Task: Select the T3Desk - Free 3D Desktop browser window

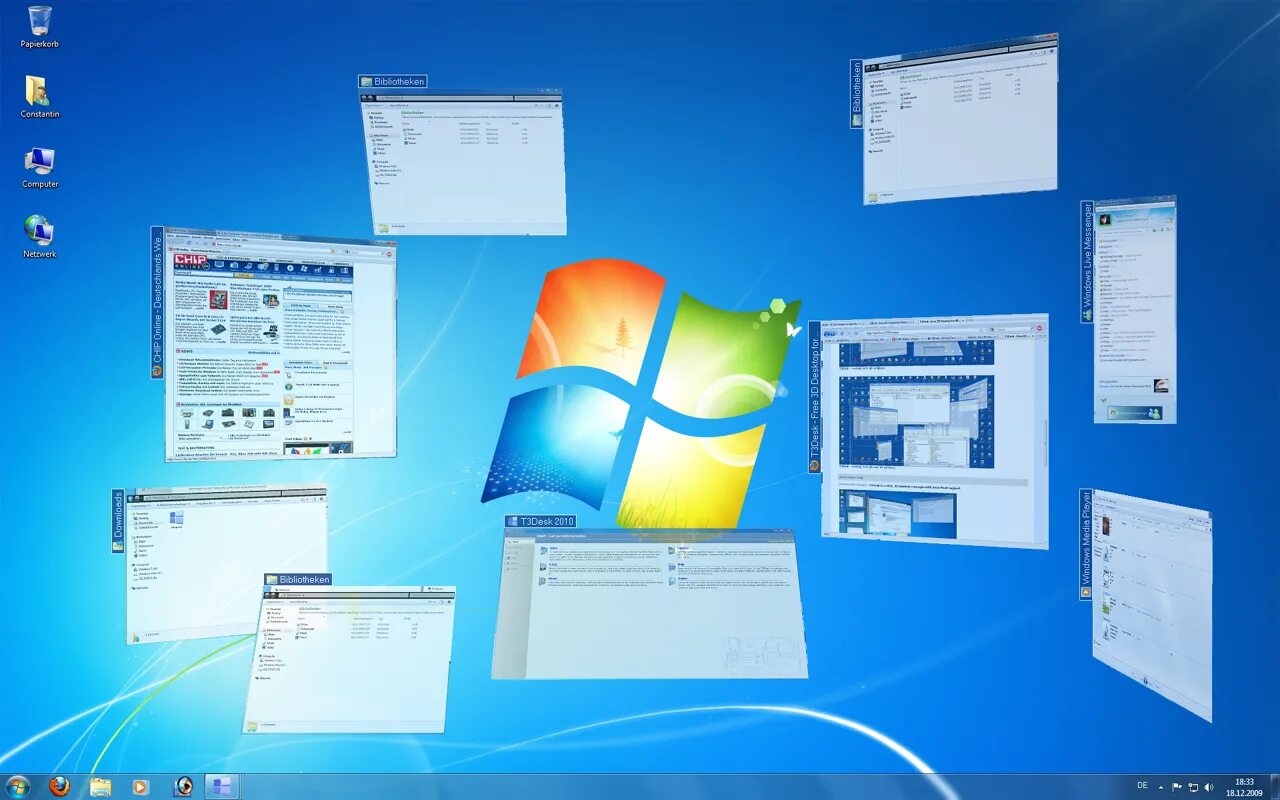Action: coord(935,432)
